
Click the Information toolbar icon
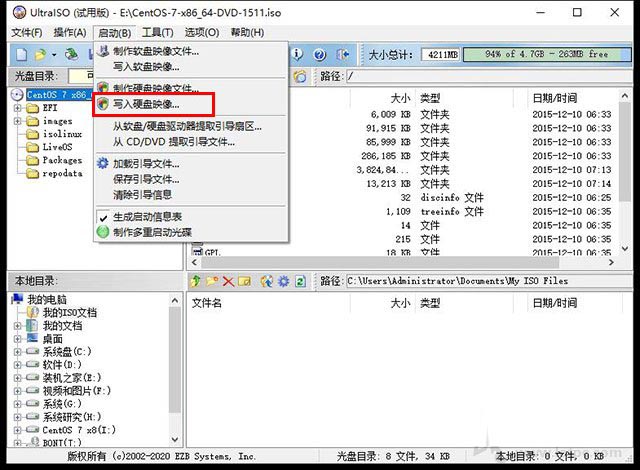point(298,54)
